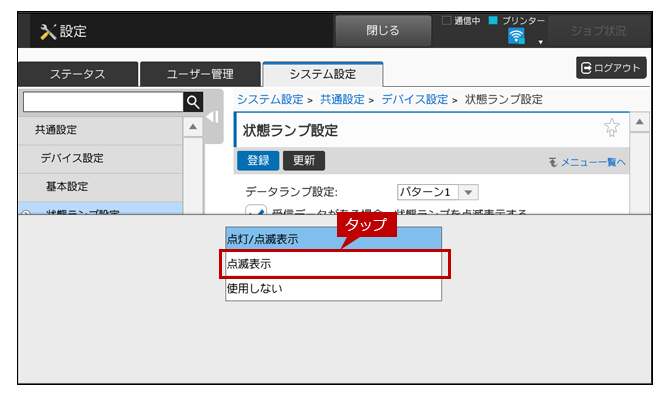Choose 点灯/点滅表示 option in list
The width and height of the screenshot is (670, 396).
tap(333, 239)
